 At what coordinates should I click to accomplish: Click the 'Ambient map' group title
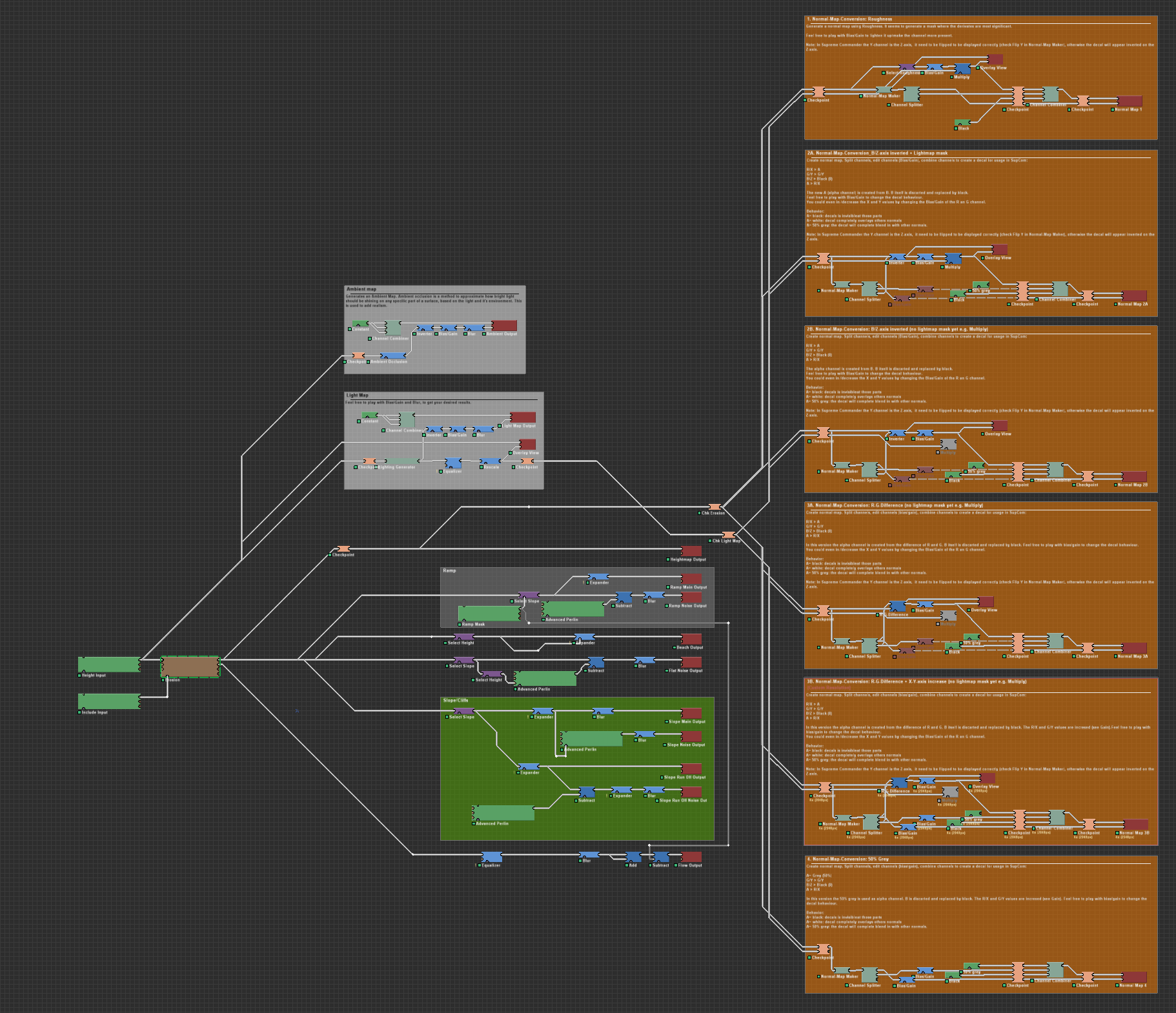tap(361, 289)
